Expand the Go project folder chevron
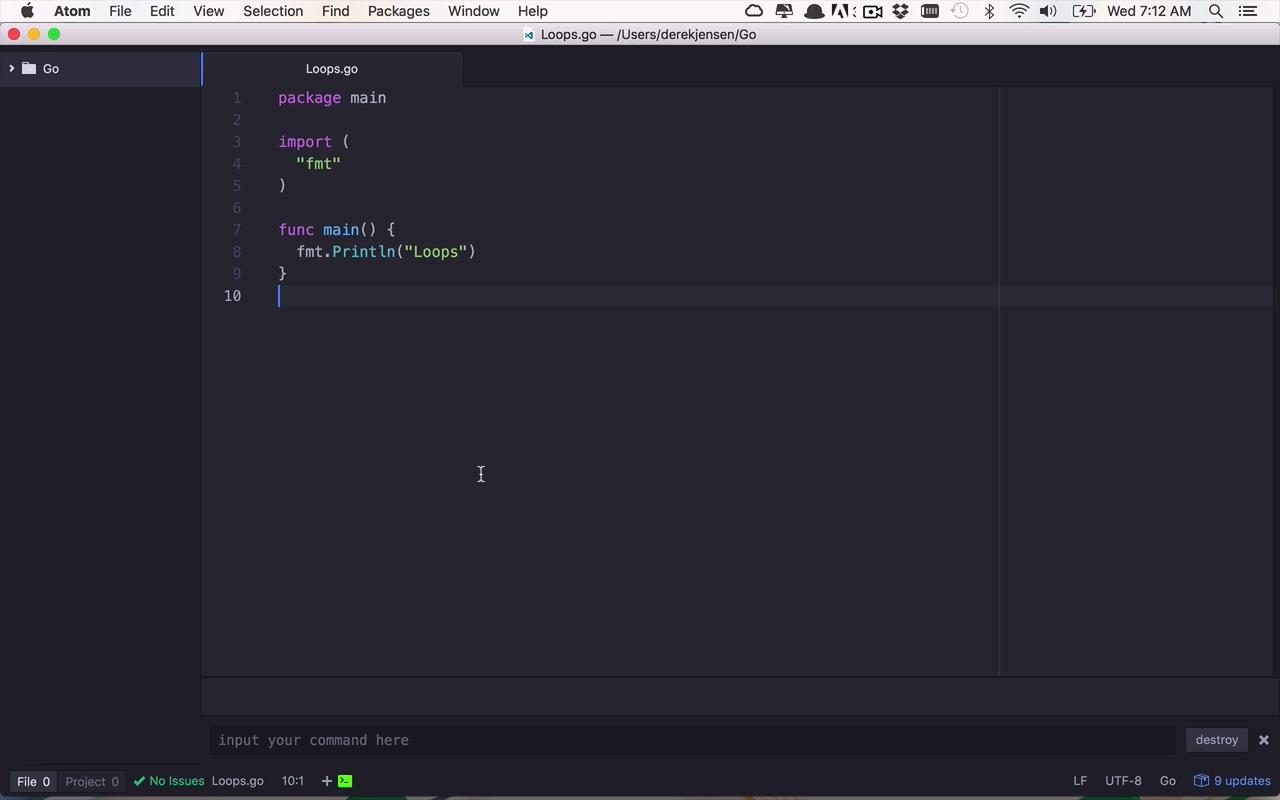This screenshot has width=1280, height=800. click(11, 69)
